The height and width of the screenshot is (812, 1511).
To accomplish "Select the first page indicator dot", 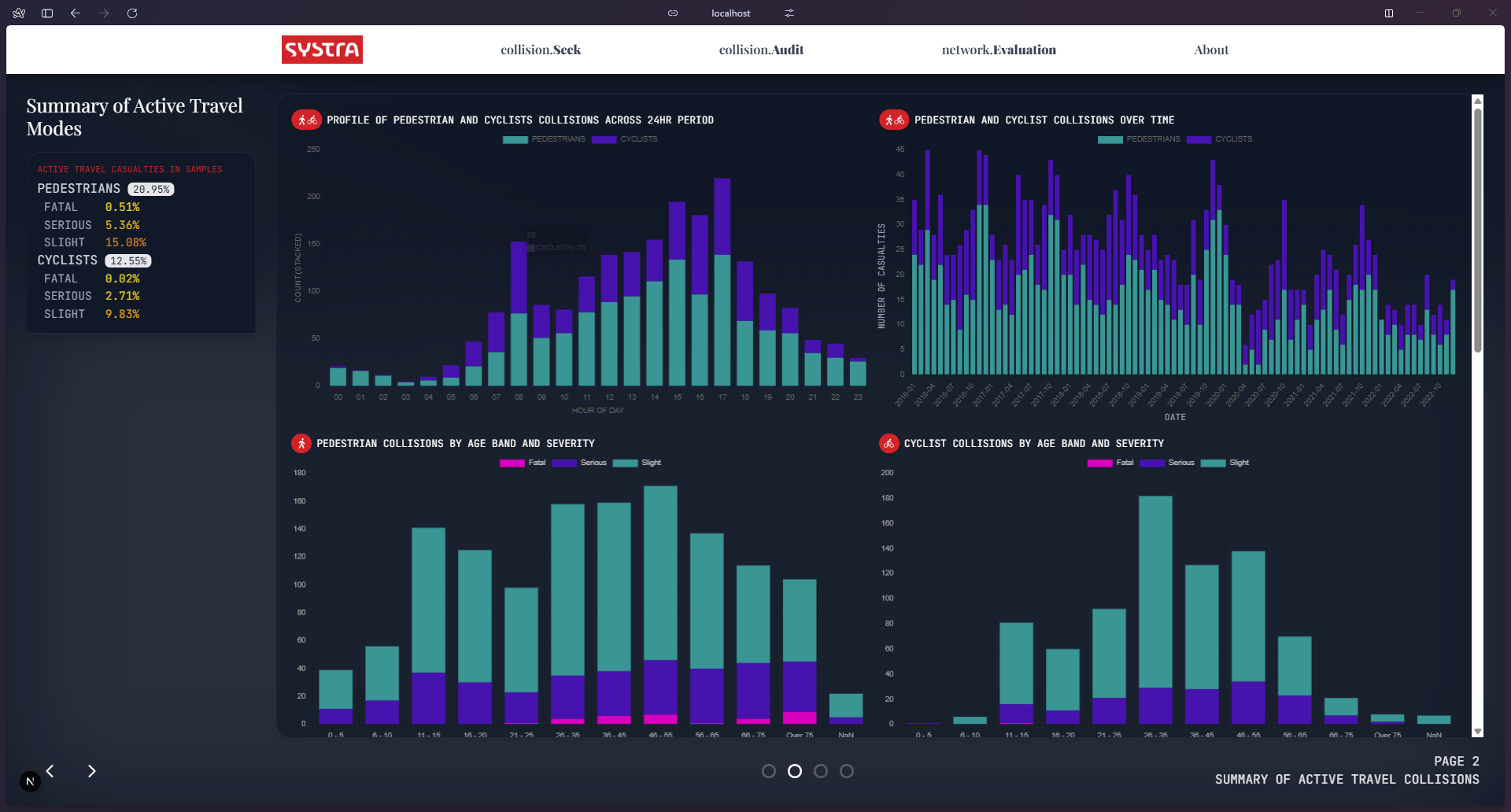I will (x=769, y=771).
